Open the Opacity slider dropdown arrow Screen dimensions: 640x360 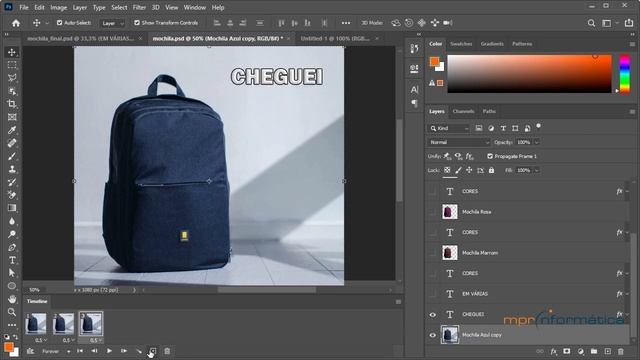(537, 142)
